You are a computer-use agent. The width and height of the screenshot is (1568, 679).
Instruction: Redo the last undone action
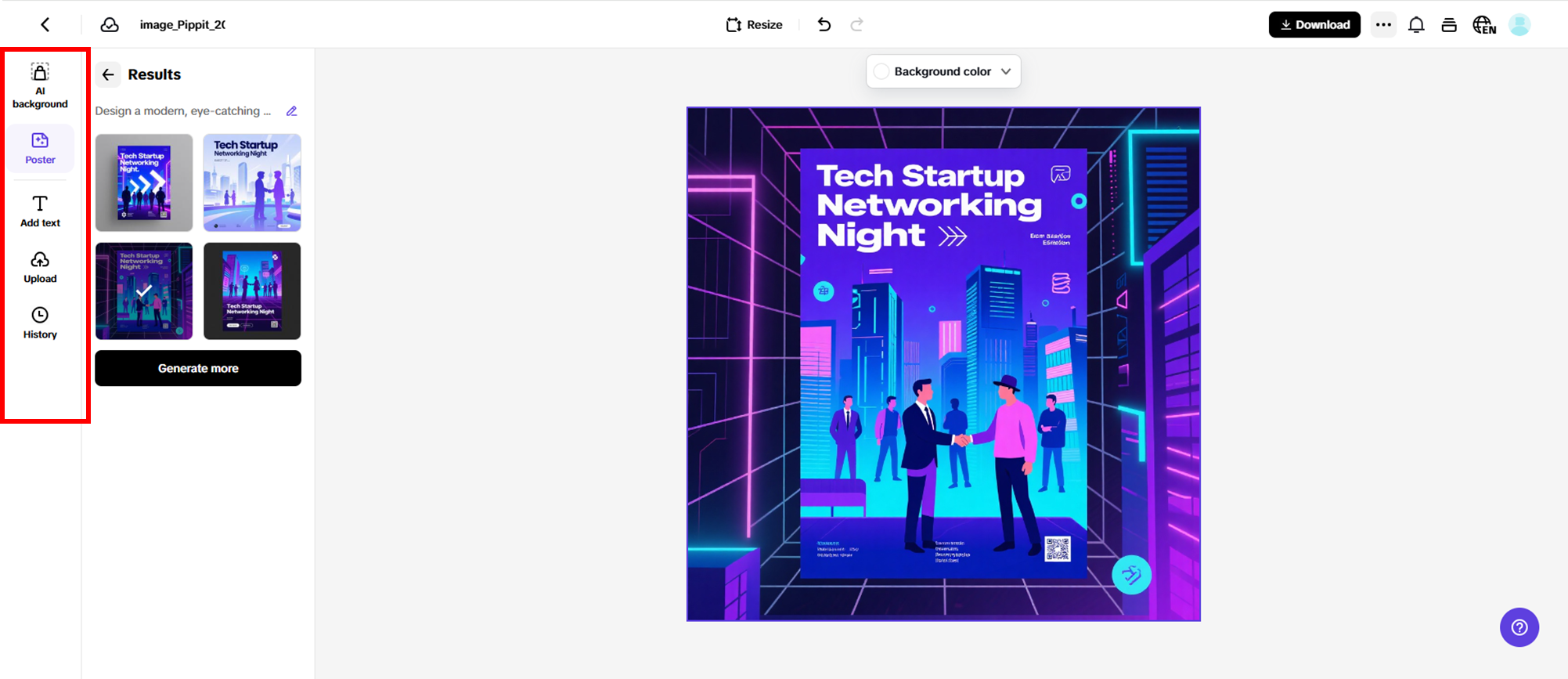(x=857, y=25)
